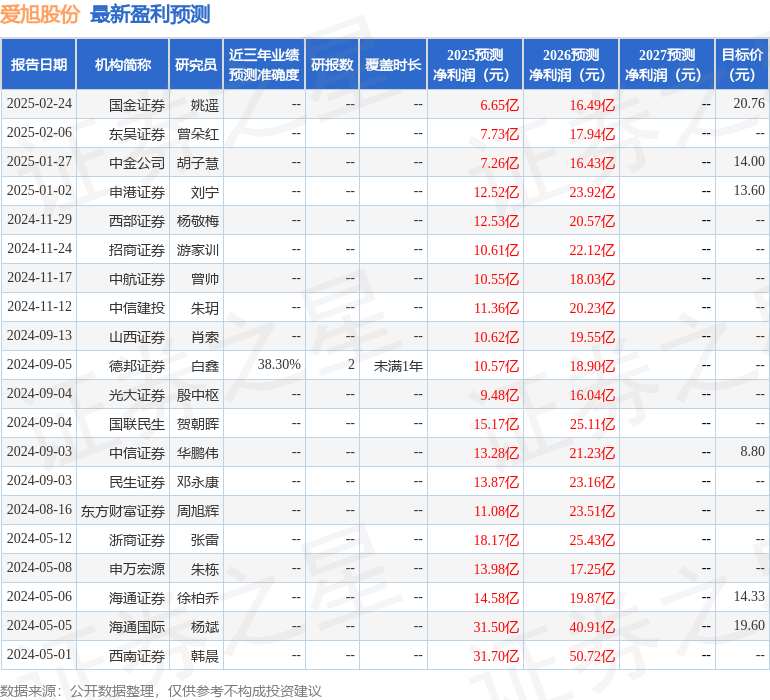770x700 pixels.
Task: Select the 机构简称 column header
Action: 123,64
